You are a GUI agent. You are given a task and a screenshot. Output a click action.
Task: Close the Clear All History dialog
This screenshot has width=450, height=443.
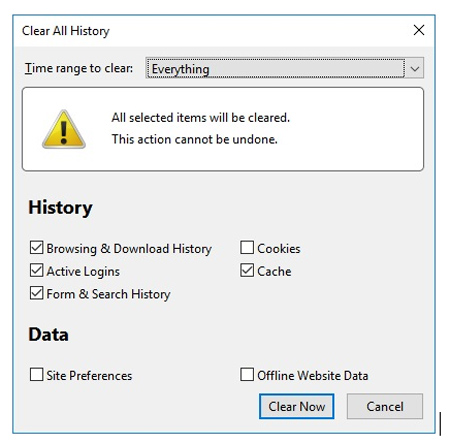click(419, 30)
